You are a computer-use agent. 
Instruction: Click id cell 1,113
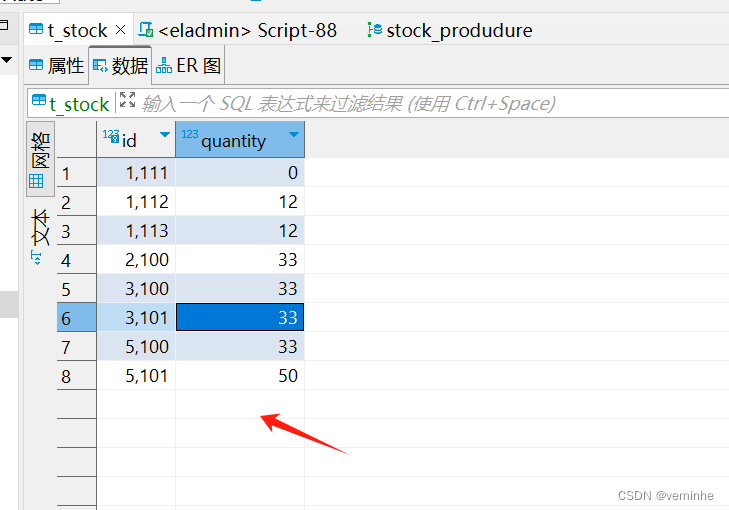click(x=136, y=231)
